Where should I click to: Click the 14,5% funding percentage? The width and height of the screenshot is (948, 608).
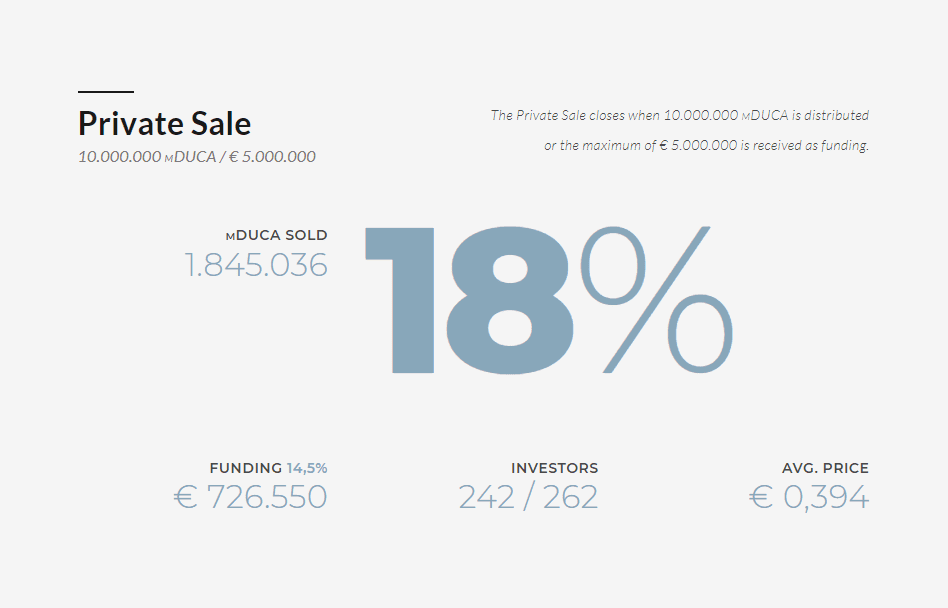tap(307, 468)
